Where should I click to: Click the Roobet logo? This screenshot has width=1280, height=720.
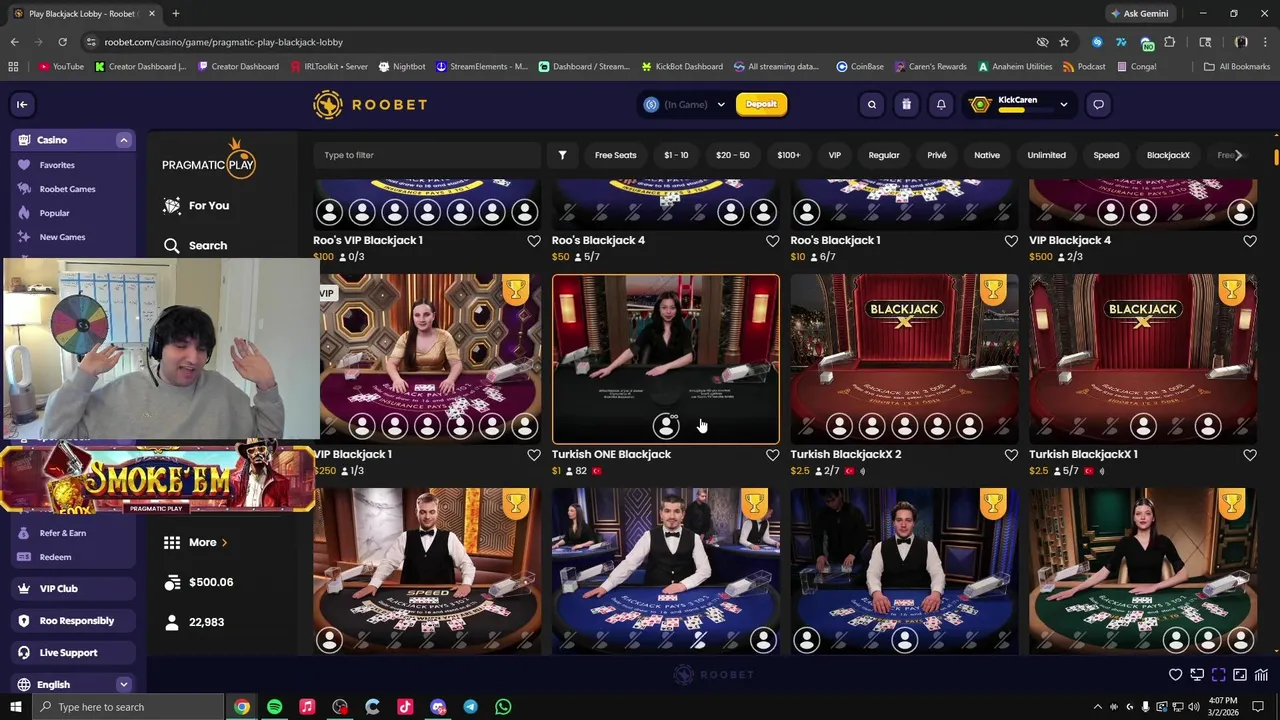370,104
